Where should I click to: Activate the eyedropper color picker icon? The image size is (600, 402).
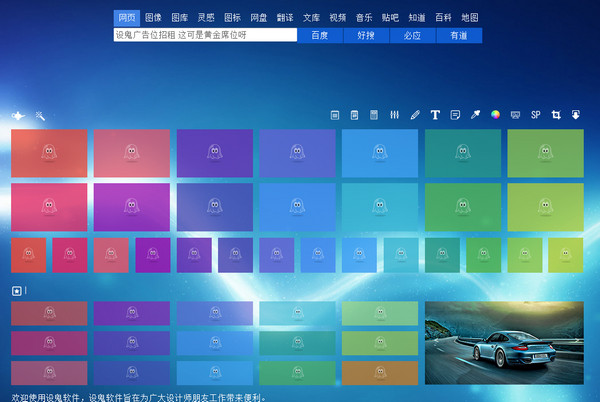tap(475, 114)
